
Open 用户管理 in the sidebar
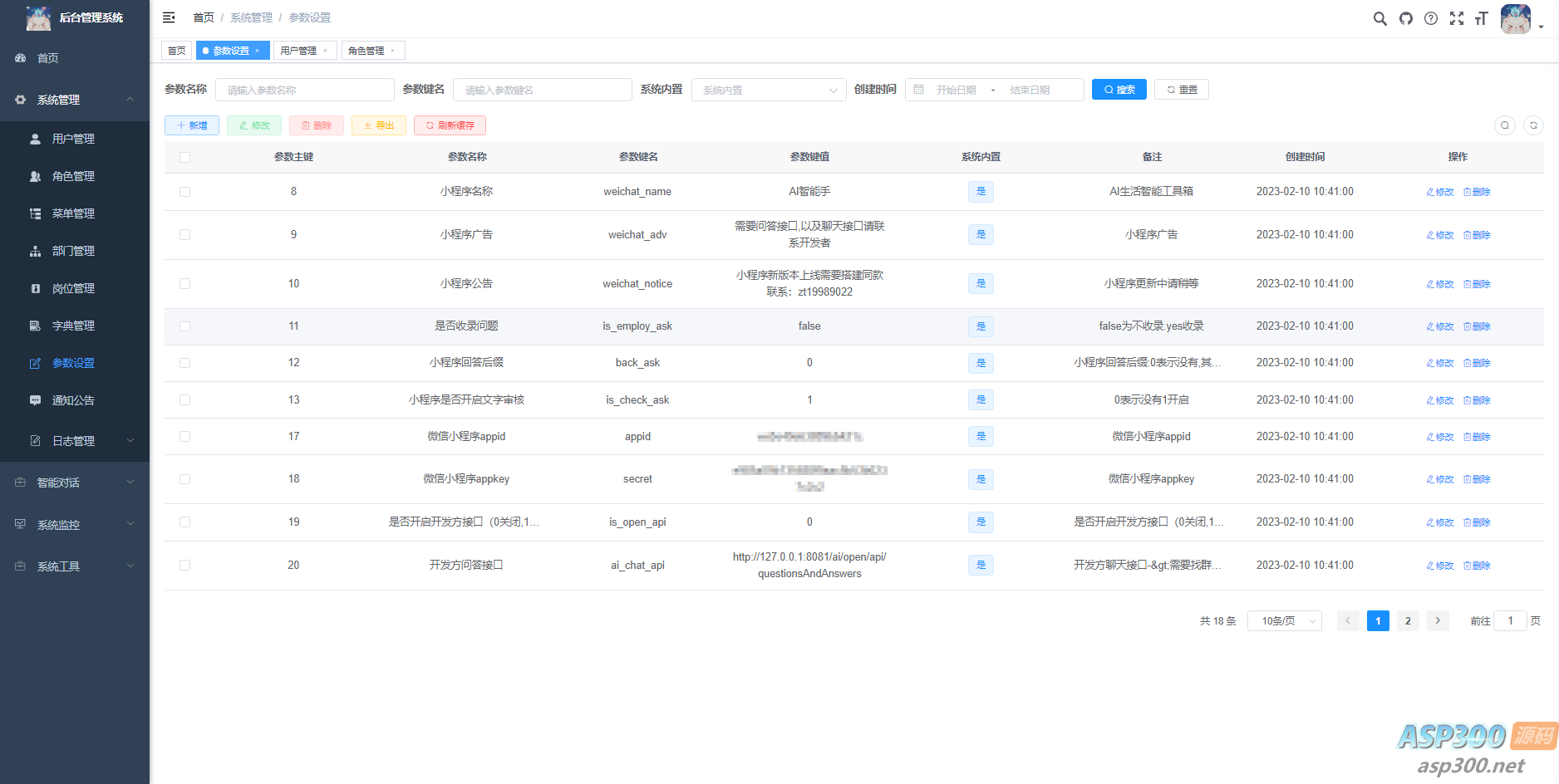click(75, 139)
